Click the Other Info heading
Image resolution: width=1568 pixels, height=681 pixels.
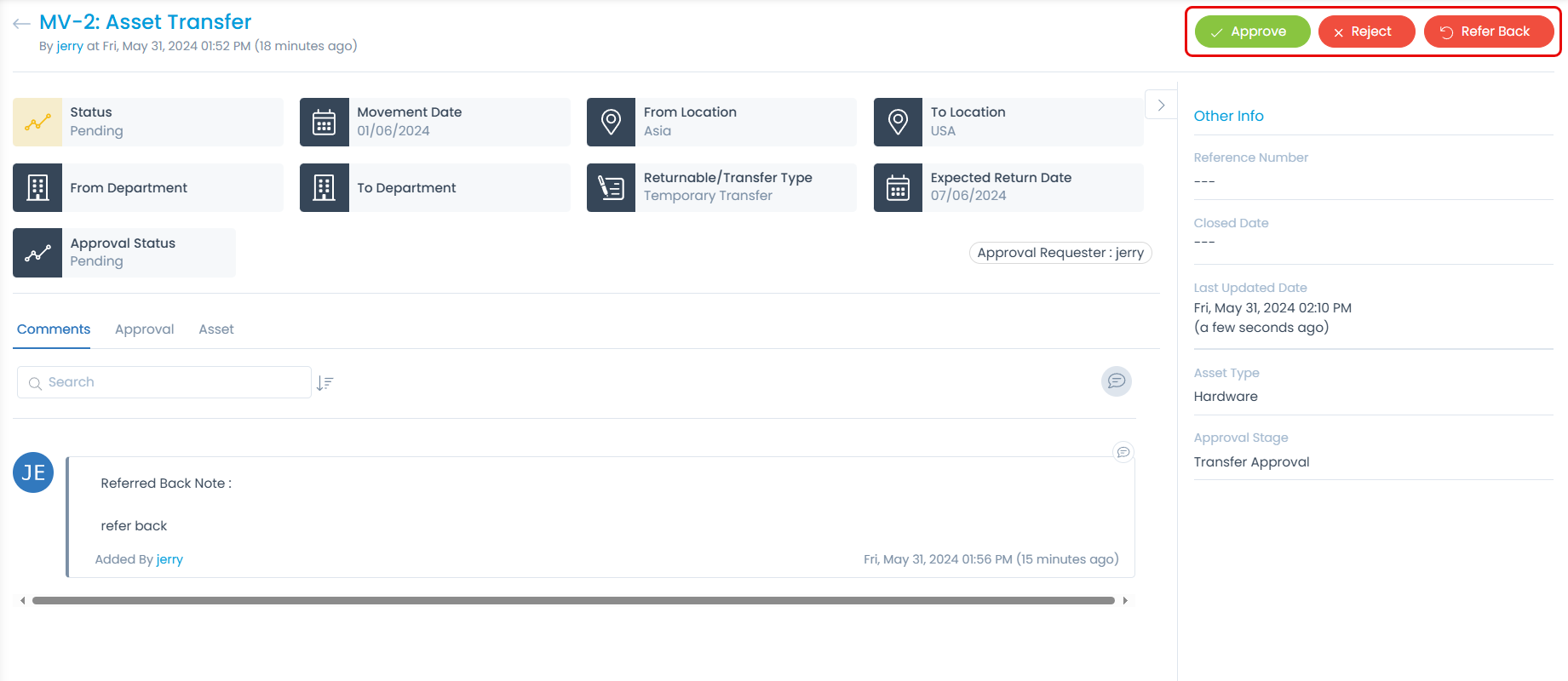pos(1228,116)
